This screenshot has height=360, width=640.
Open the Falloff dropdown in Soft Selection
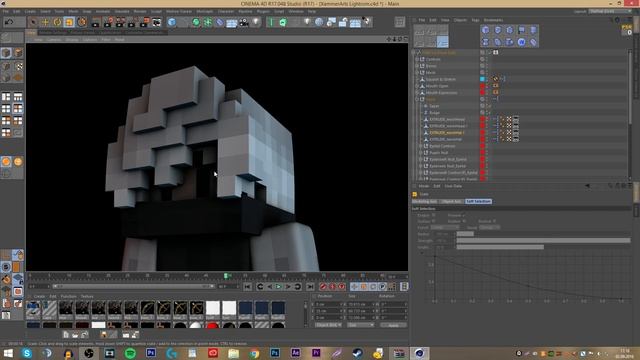(x=445, y=227)
